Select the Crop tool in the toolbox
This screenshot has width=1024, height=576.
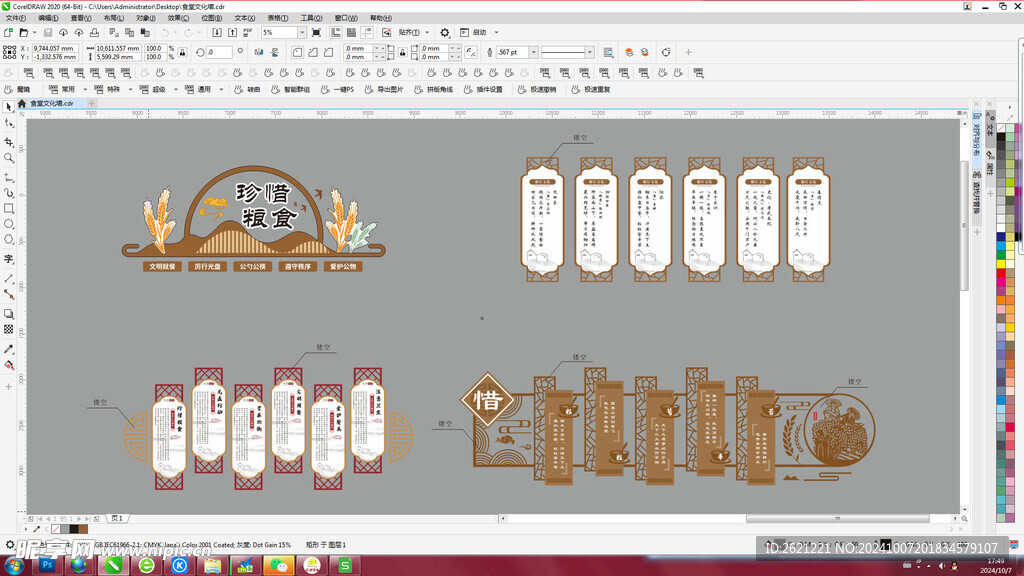(x=9, y=141)
